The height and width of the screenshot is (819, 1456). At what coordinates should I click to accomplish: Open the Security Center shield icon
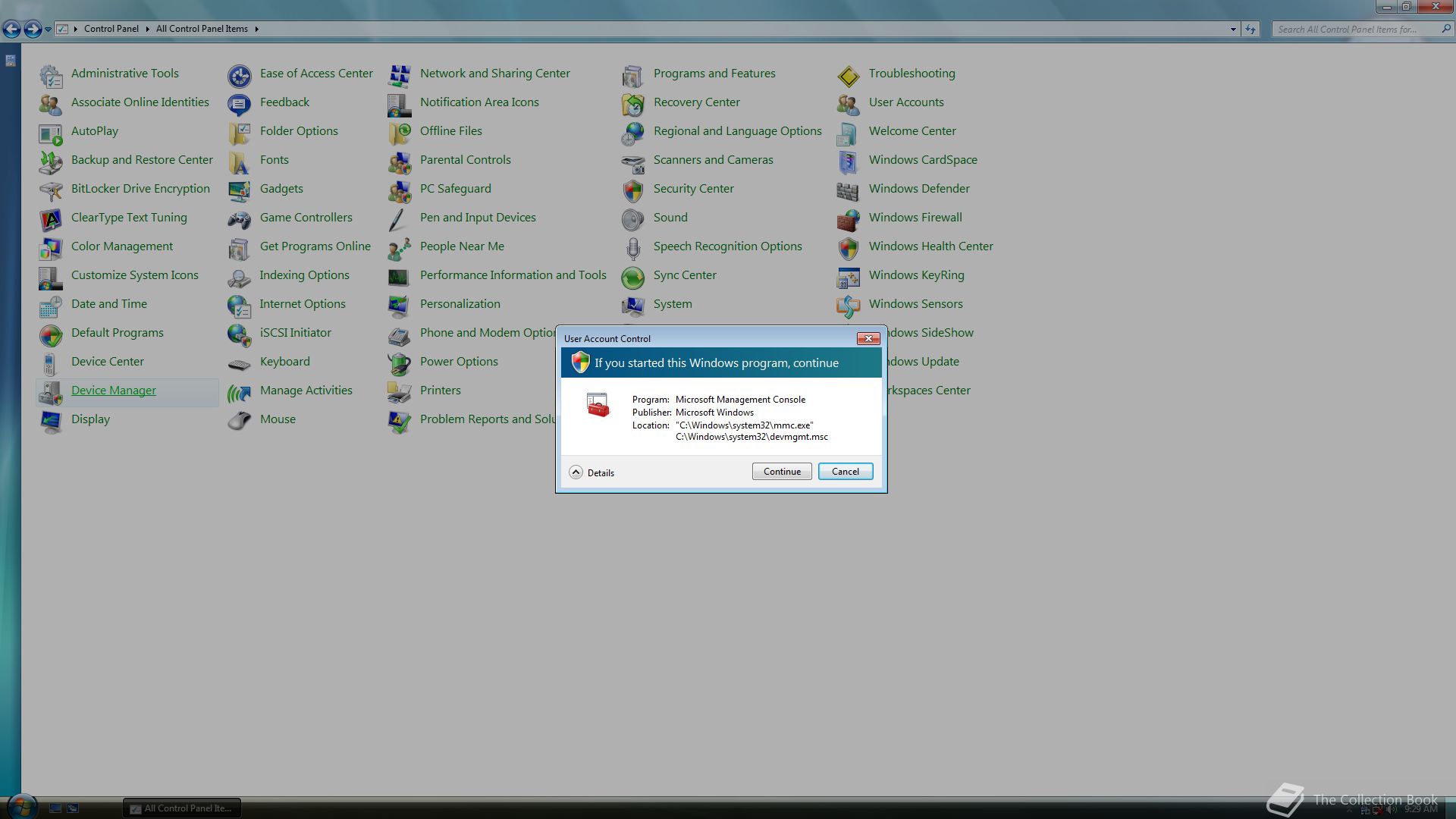pos(633,190)
